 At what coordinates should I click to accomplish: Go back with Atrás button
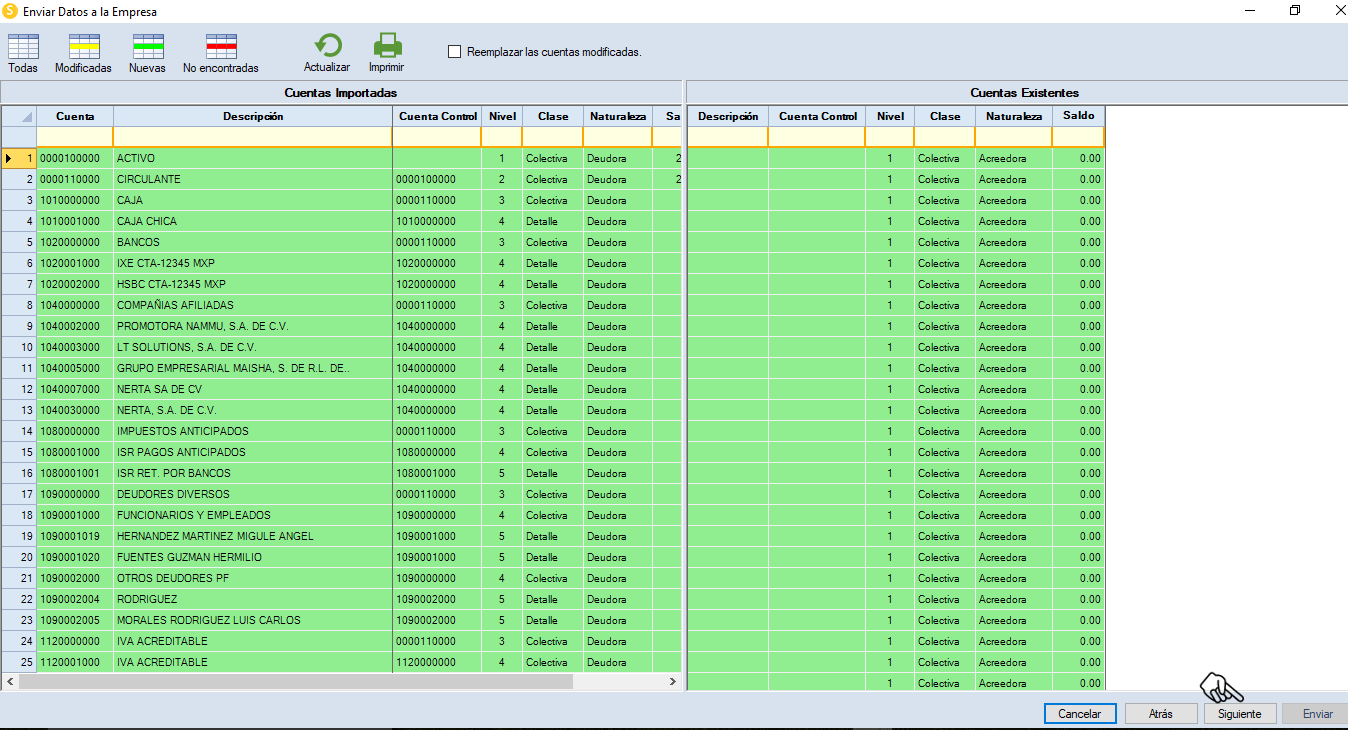1161,714
